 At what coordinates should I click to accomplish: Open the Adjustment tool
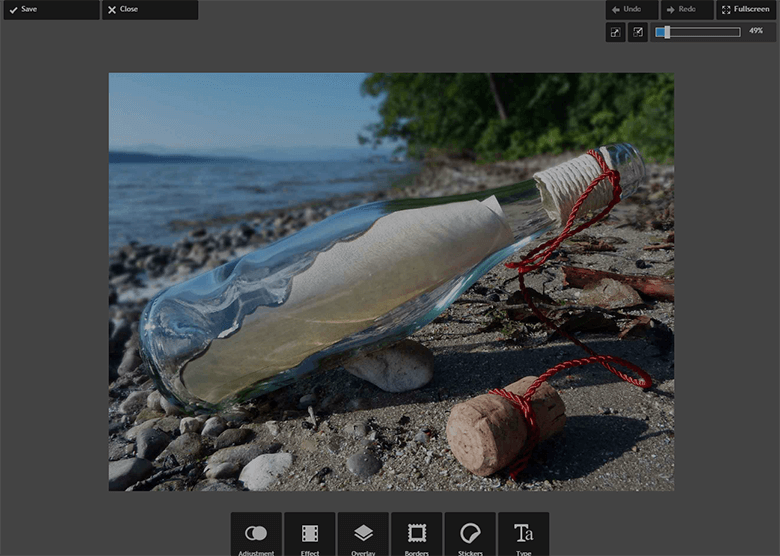pos(256,535)
